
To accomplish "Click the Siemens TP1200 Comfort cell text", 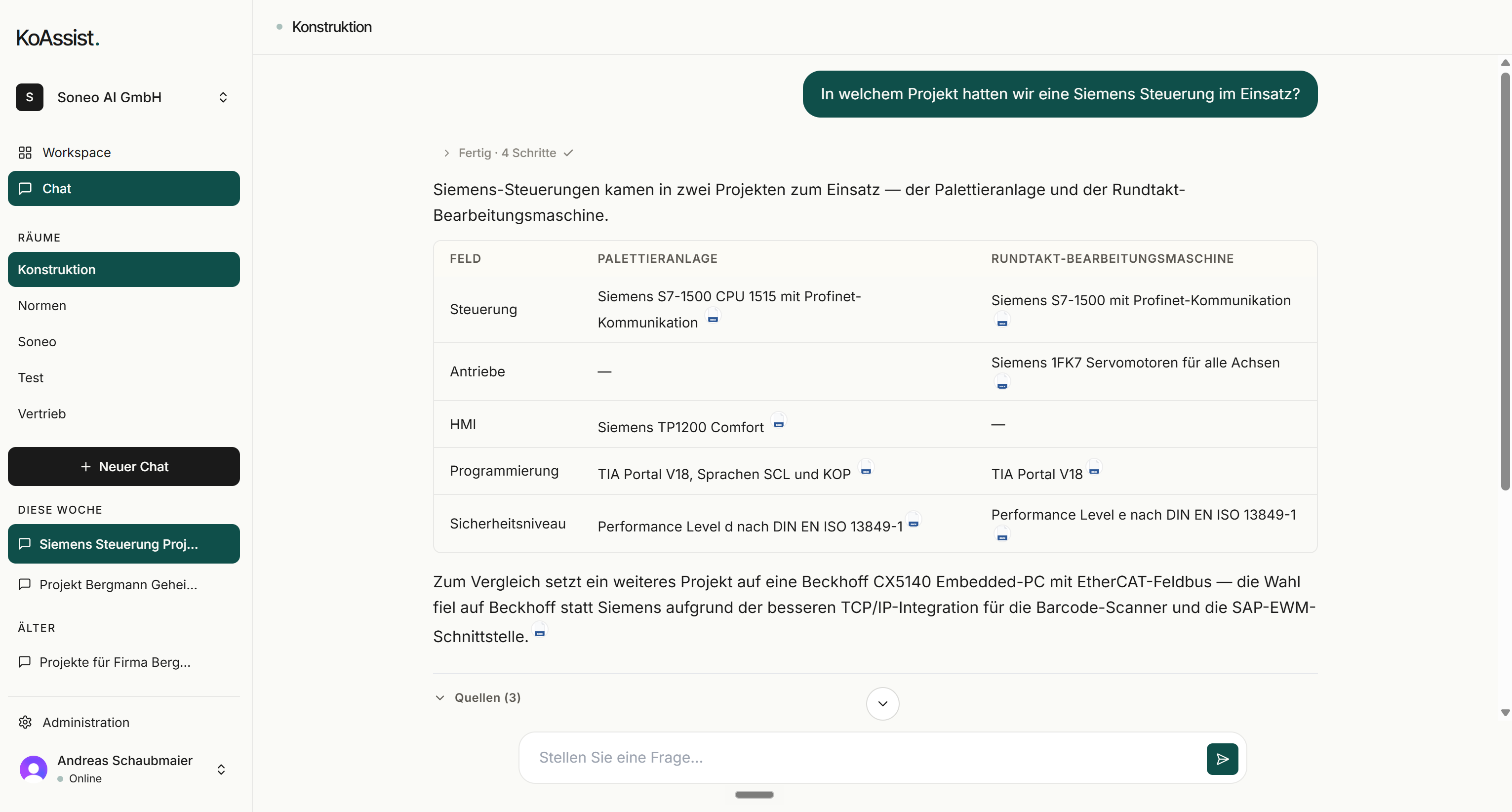I will click(681, 427).
